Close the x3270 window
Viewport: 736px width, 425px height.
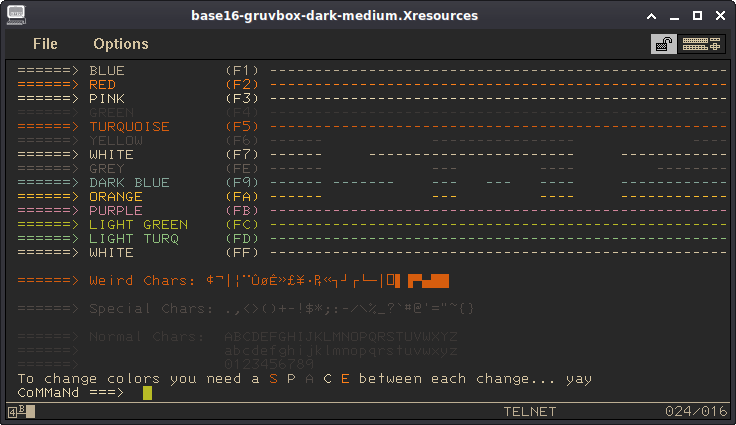[721, 16]
